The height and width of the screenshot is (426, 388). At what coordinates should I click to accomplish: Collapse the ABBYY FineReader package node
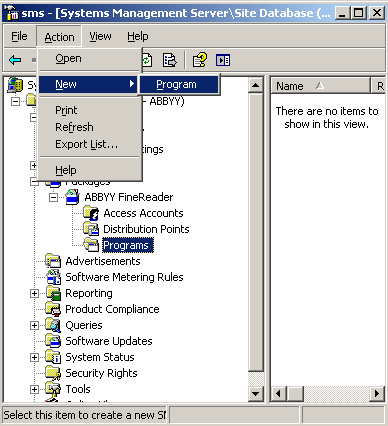click(53, 197)
